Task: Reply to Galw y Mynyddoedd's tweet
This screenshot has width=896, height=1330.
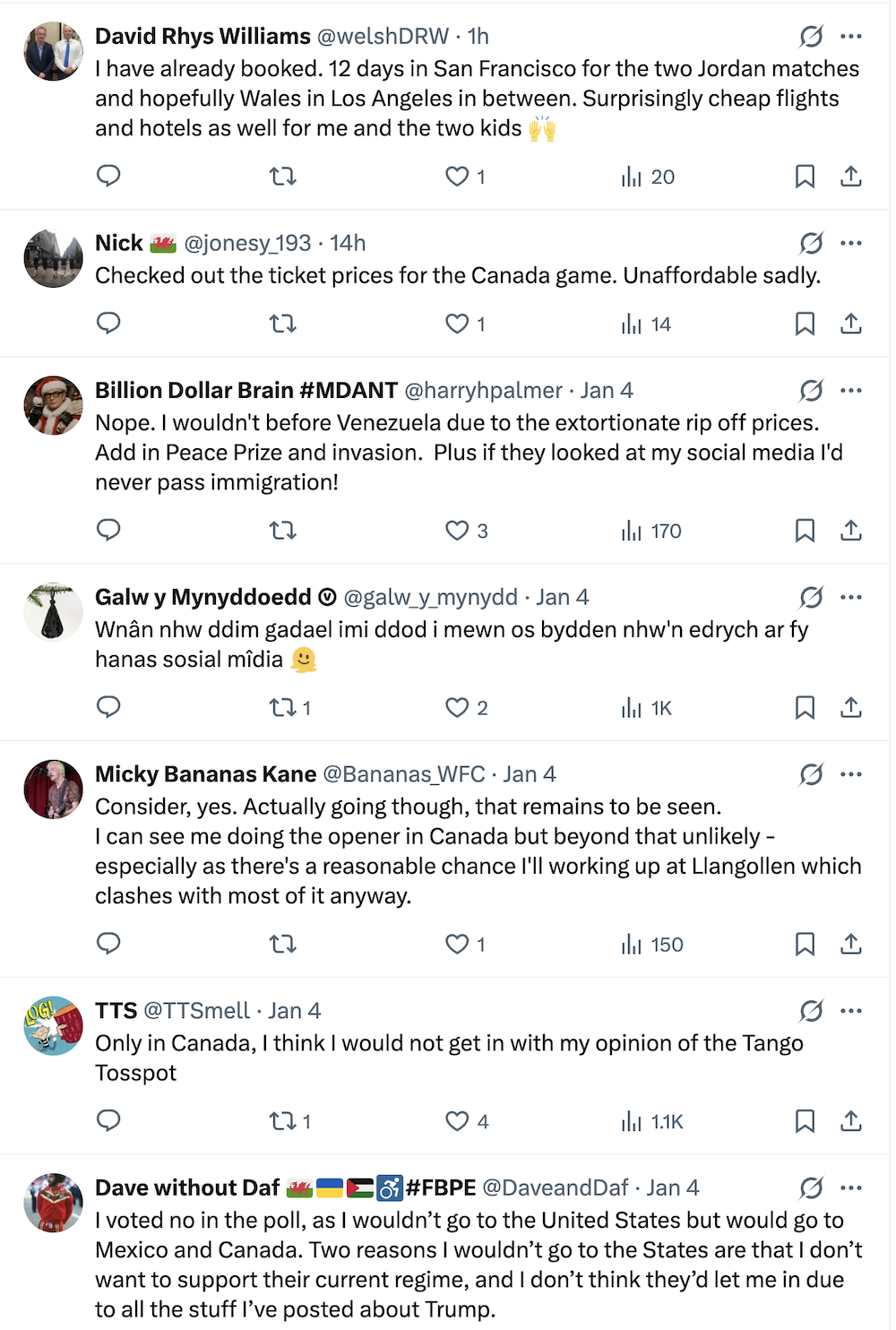Action: pos(108,708)
